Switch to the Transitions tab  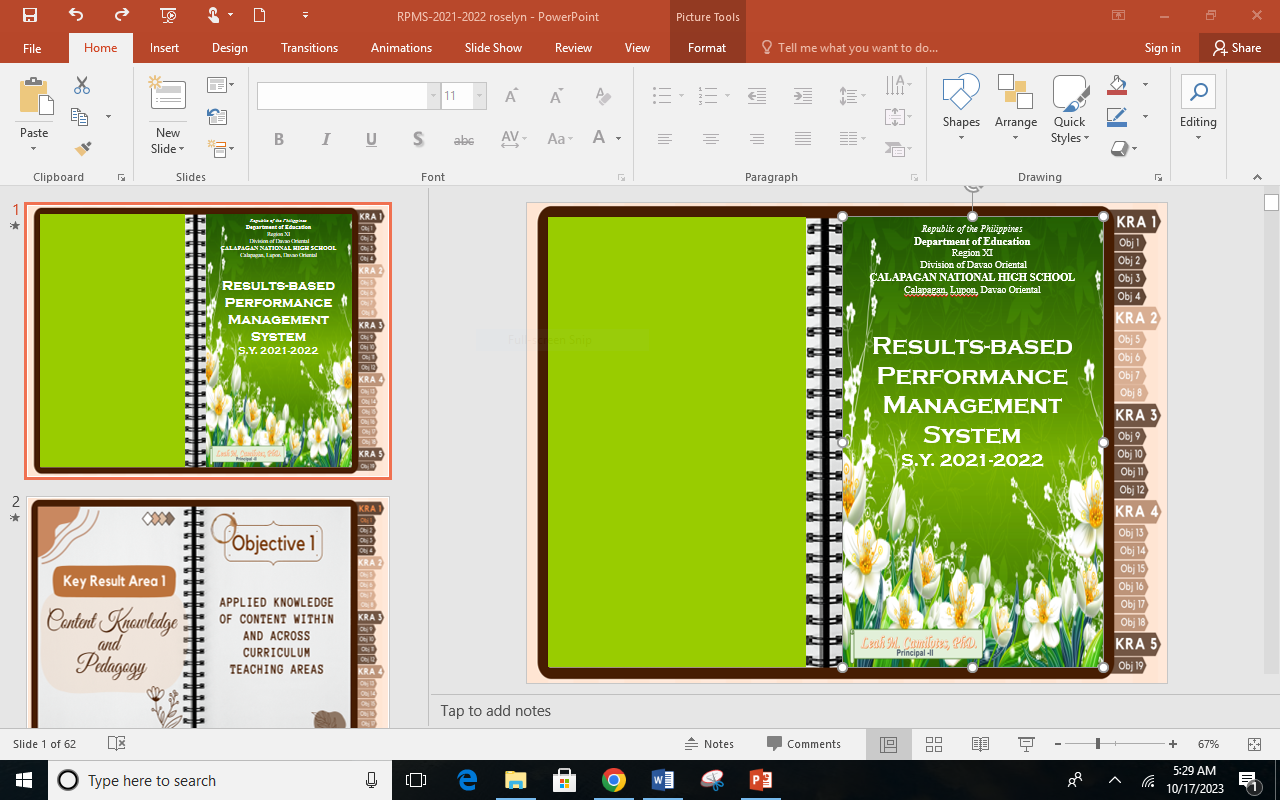[x=310, y=47]
